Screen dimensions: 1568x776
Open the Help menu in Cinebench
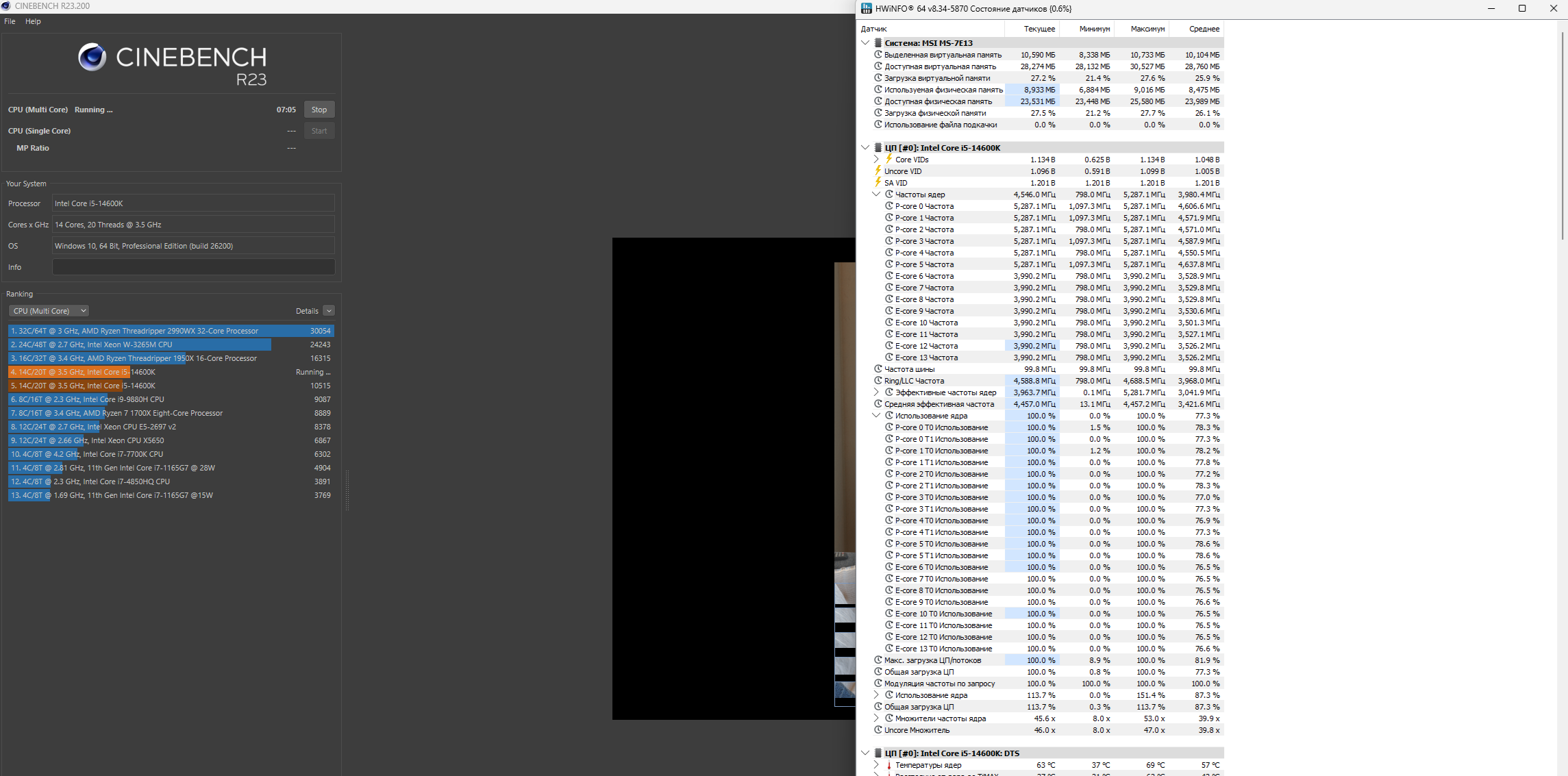[33, 21]
